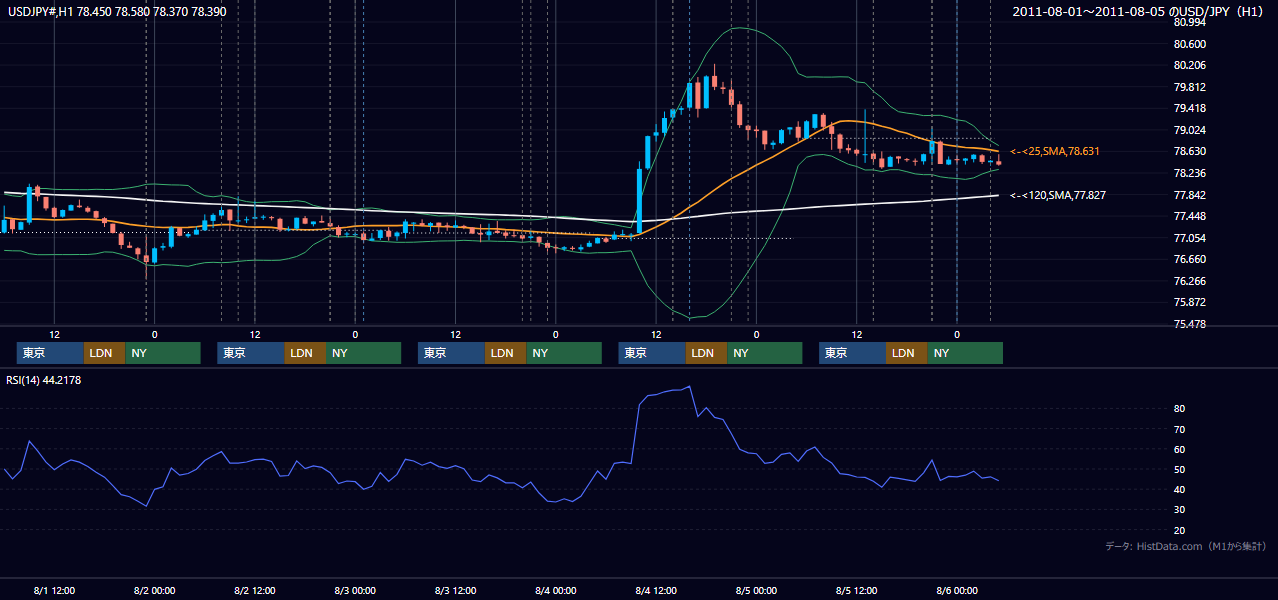Screen dimensions: 1278x600
Task: Click the 79.024 price axis label
Action: (x=1189, y=130)
